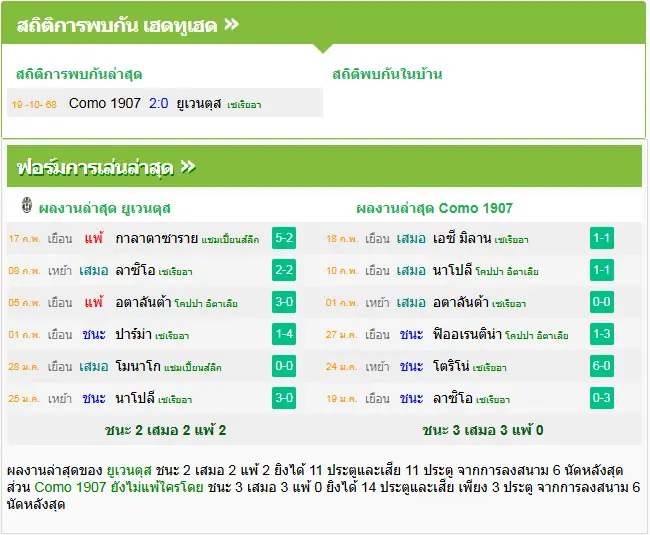650x535 pixels.
Task: Open the สถิติพบกันในบ้าน tab
Action: [x=387, y=74]
